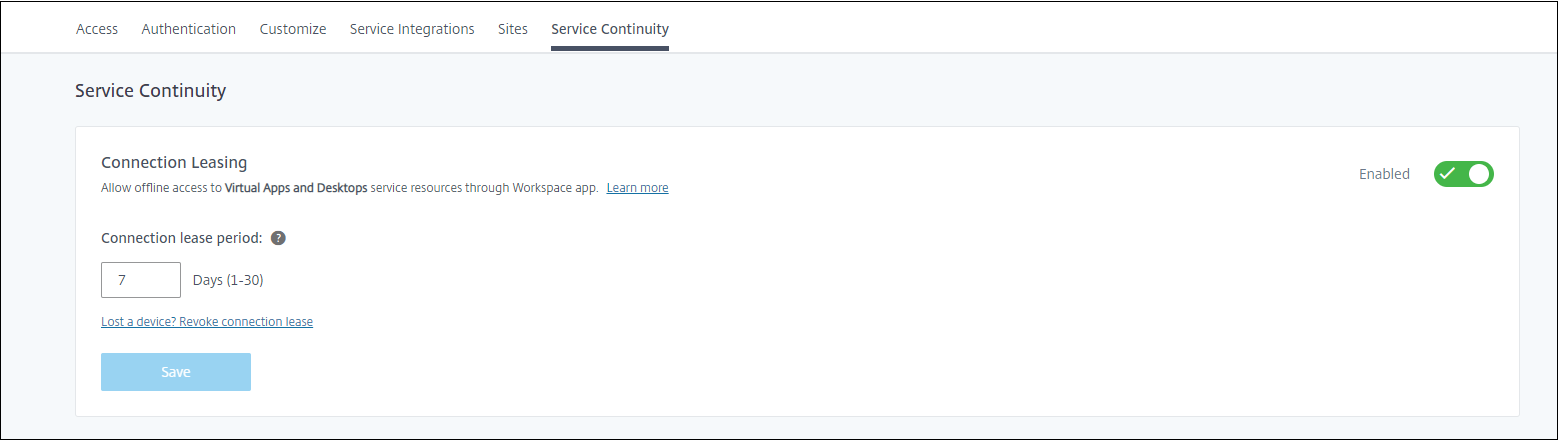Click the Allow offline access description text

162,188
